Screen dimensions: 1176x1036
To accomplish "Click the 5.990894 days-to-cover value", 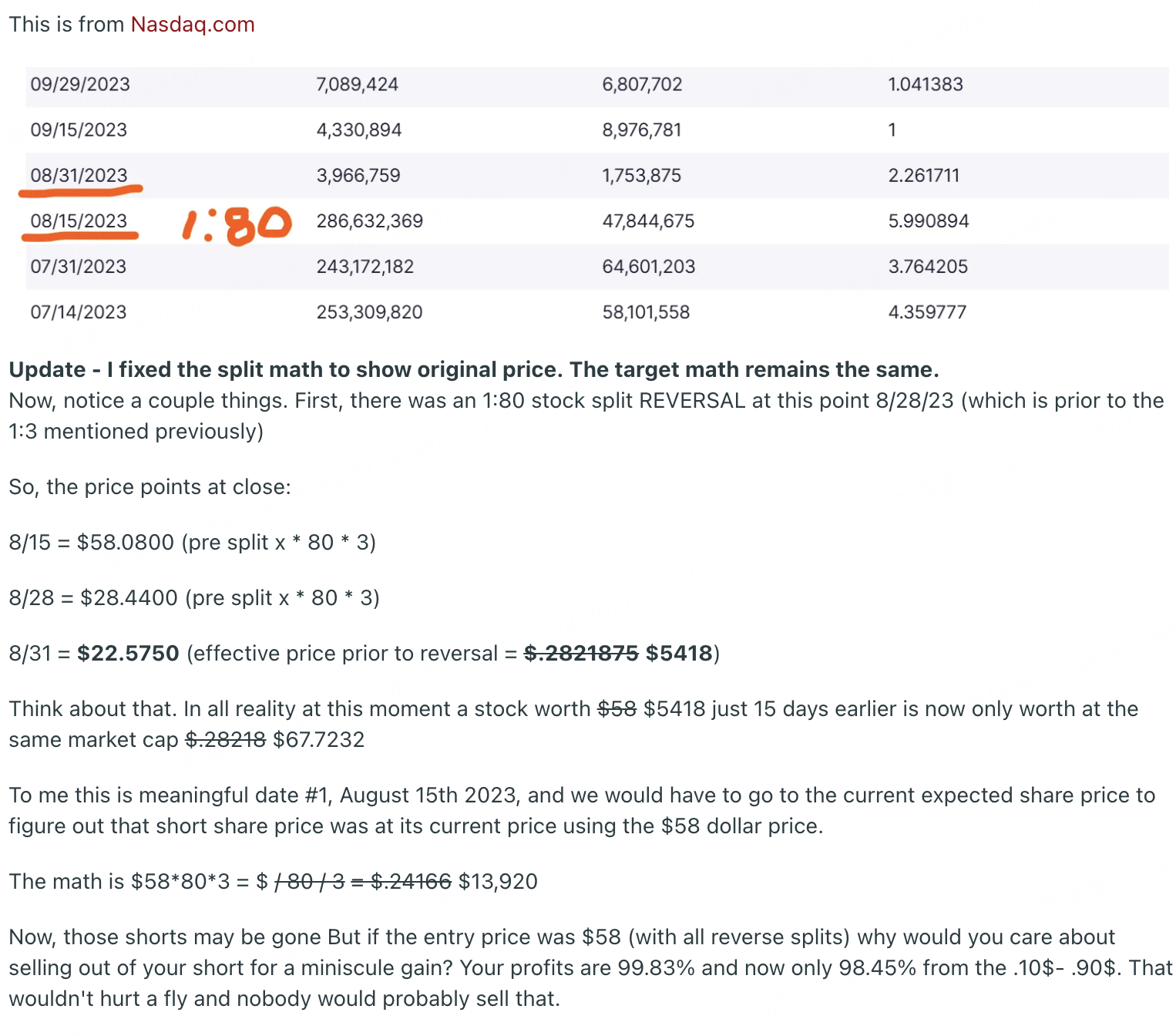I will 929,221.
